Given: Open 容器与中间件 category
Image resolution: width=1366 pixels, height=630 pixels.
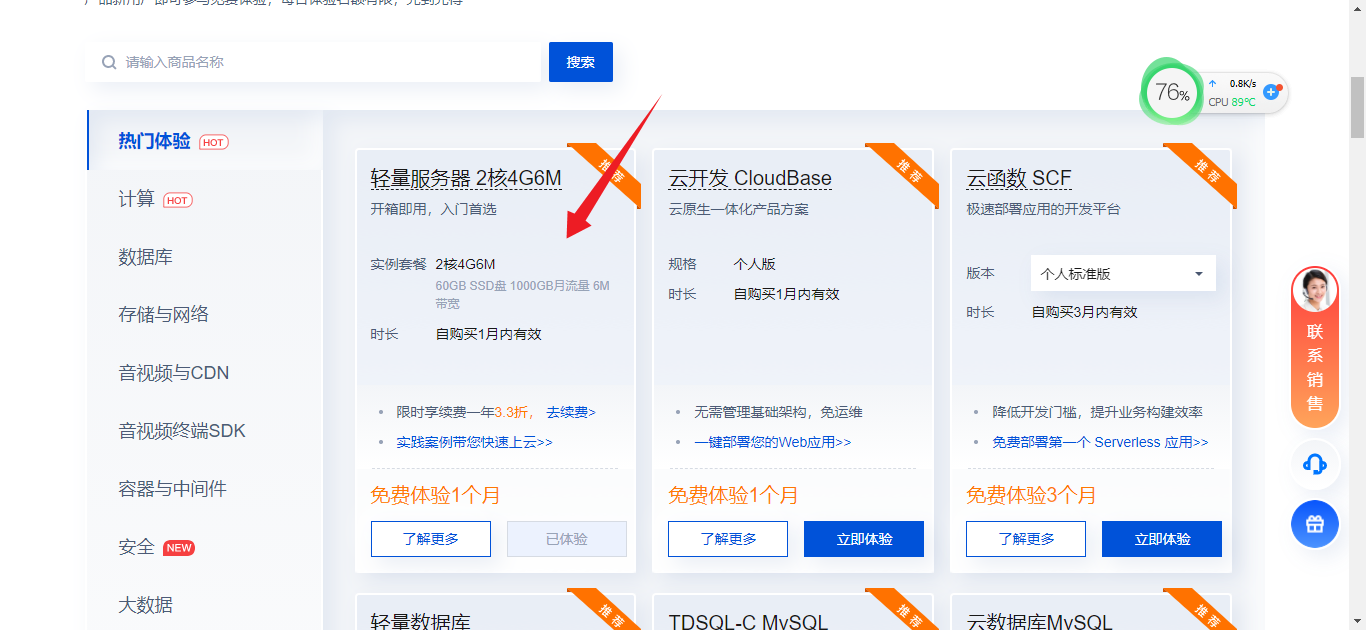Looking at the screenshot, I should click(172, 489).
